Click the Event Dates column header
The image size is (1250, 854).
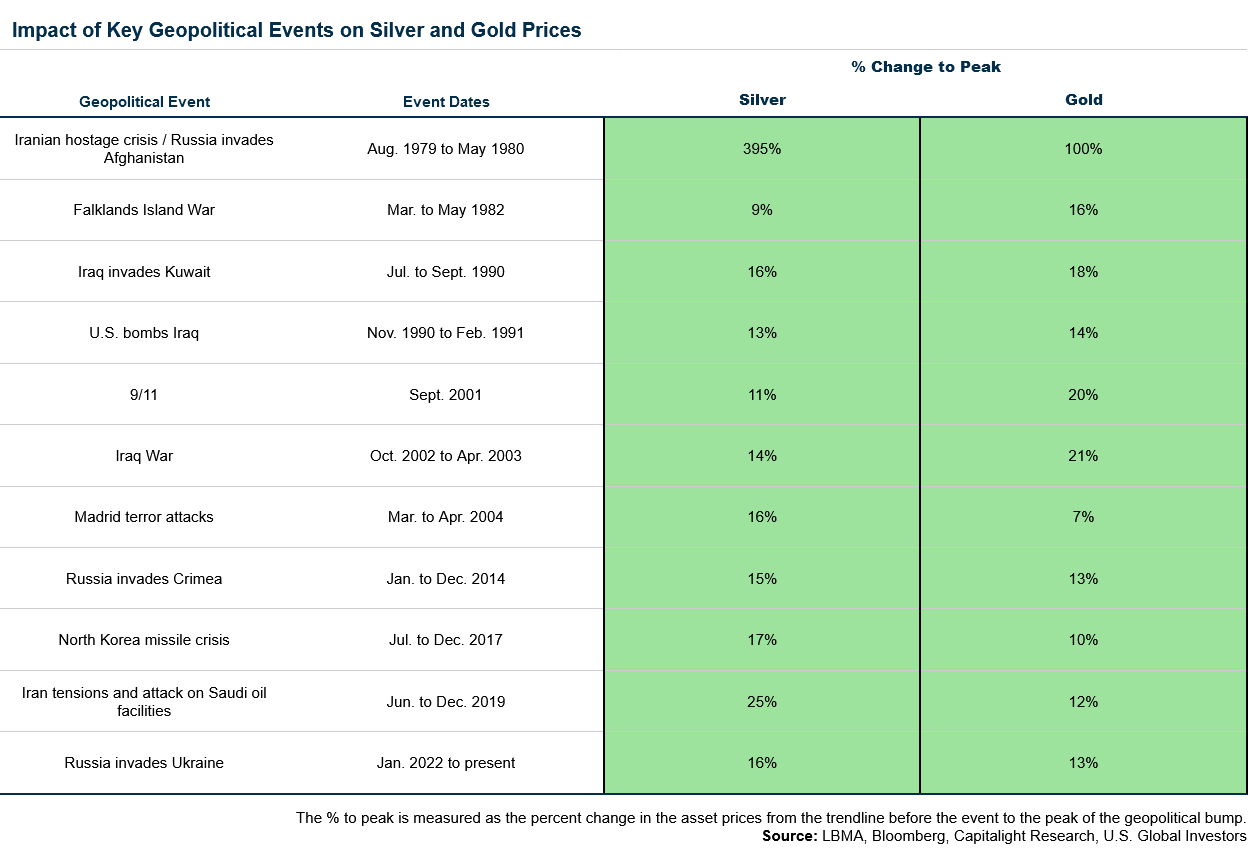(x=446, y=102)
